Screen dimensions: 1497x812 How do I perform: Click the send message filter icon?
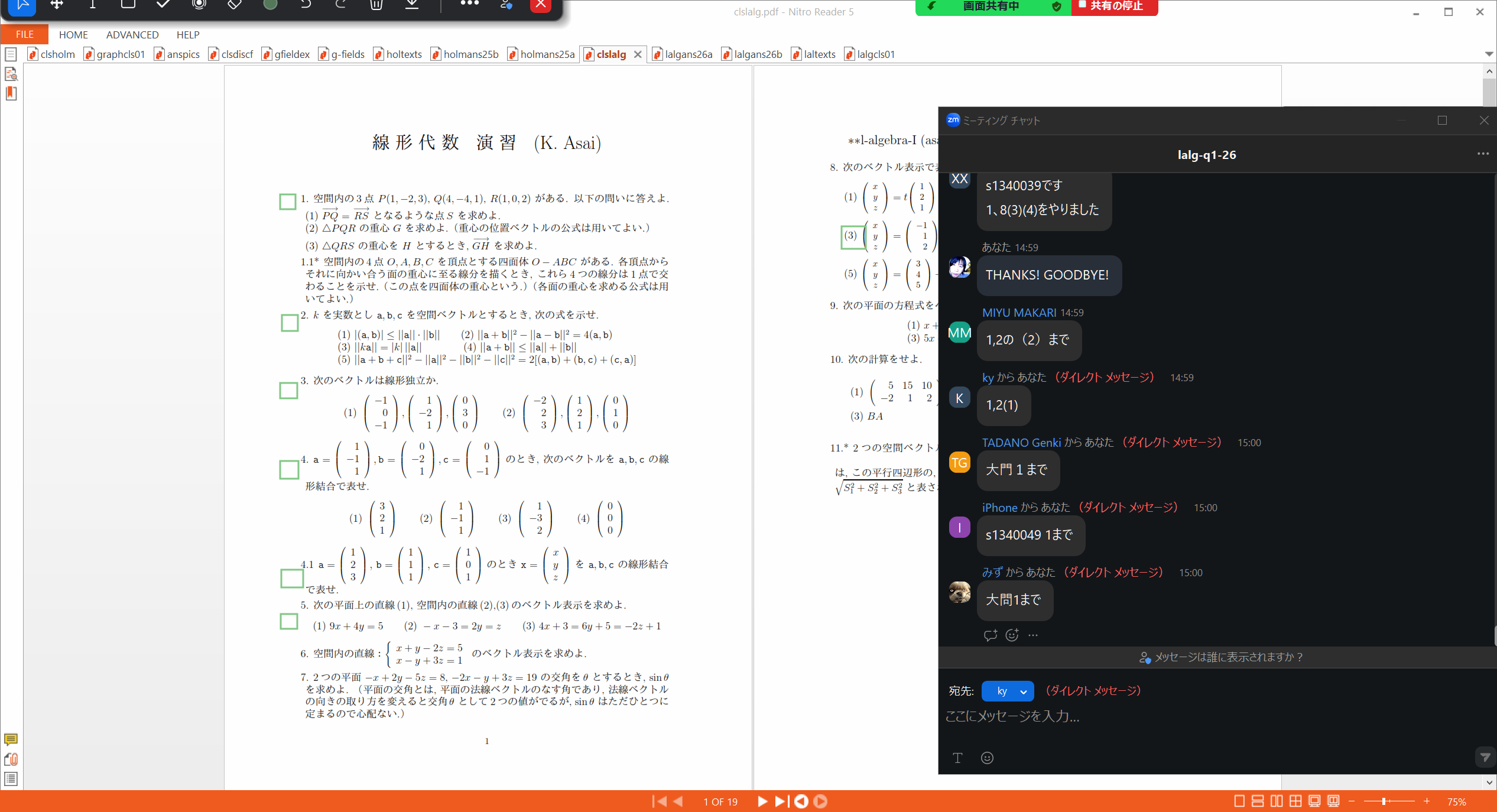point(1484,758)
